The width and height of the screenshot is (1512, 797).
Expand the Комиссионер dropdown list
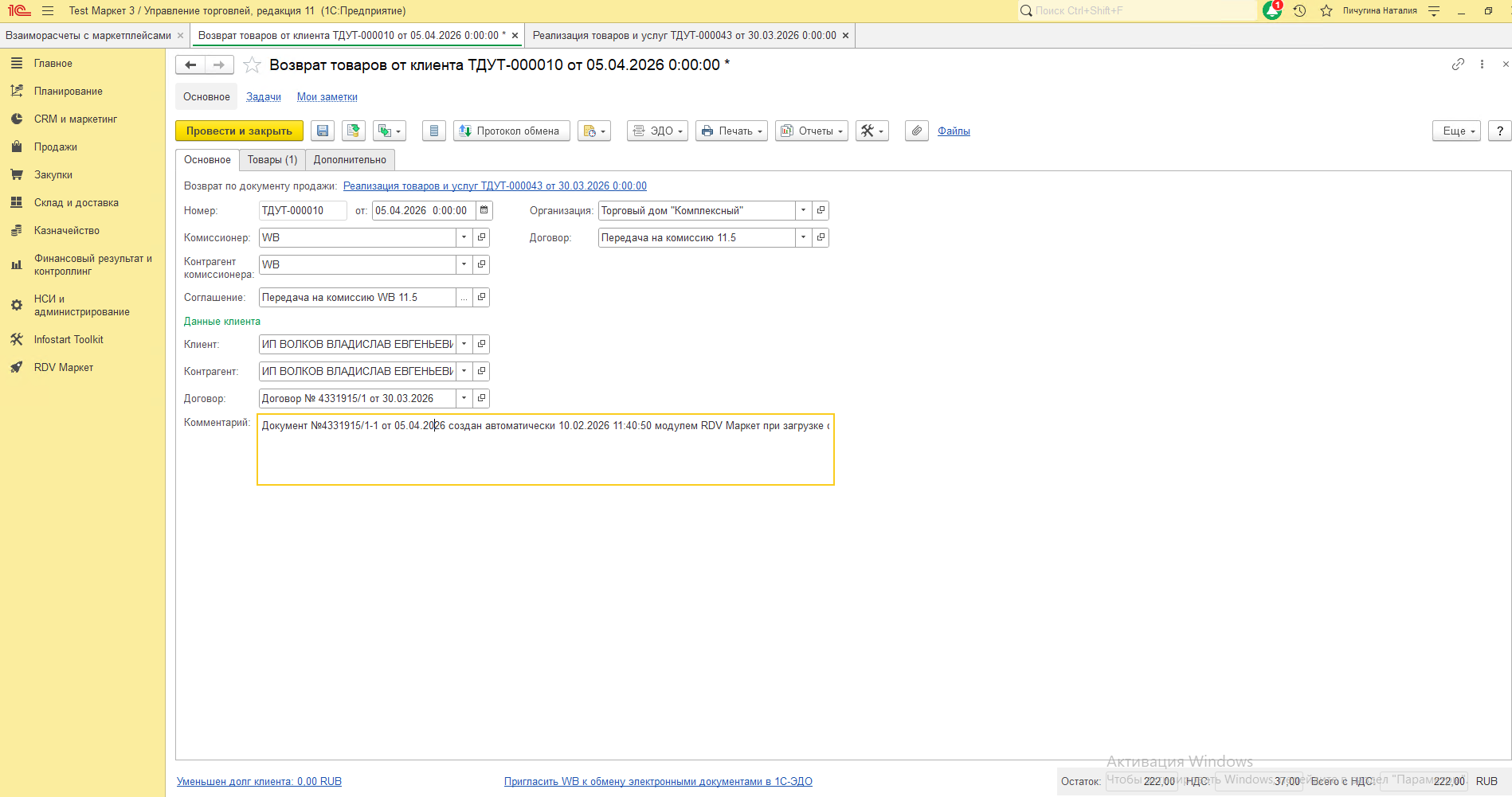[x=464, y=237]
